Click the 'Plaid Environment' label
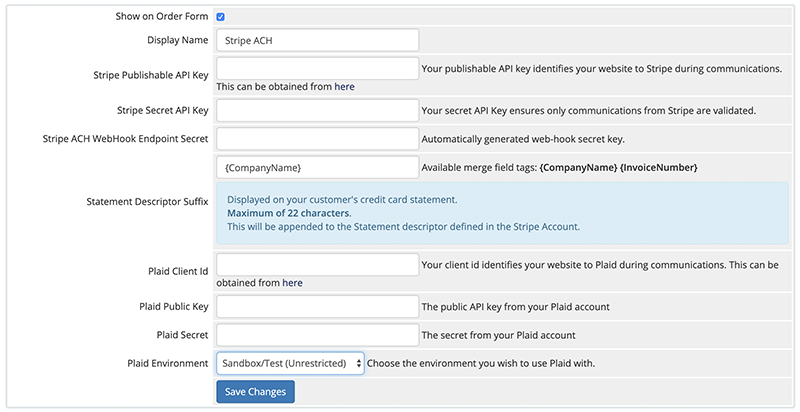The height and width of the screenshot is (412, 800). click(168, 363)
